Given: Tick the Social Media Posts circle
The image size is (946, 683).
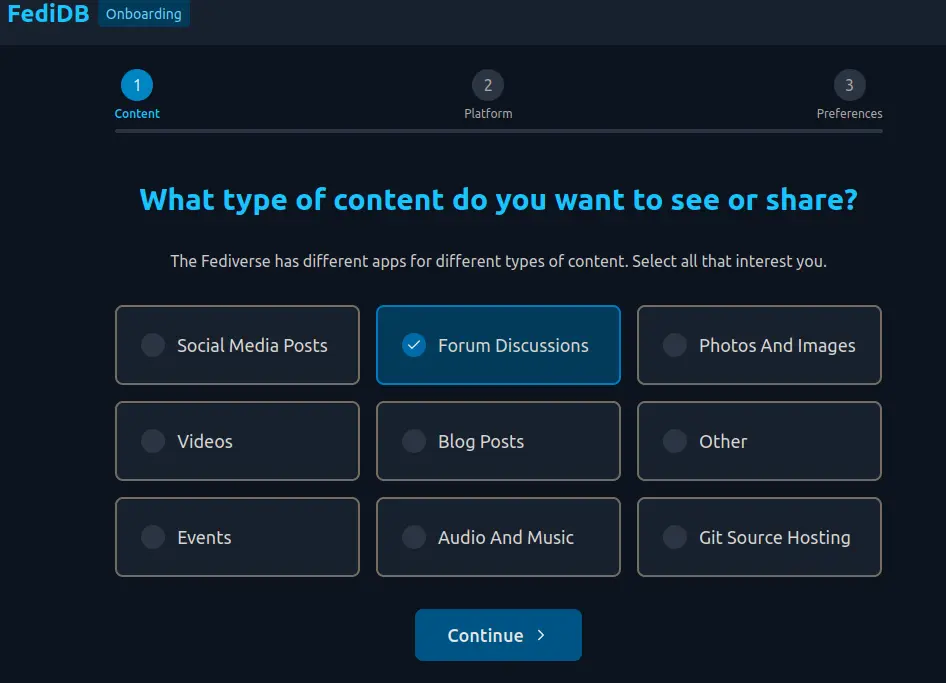Looking at the screenshot, I should click(x=153, y=345).
